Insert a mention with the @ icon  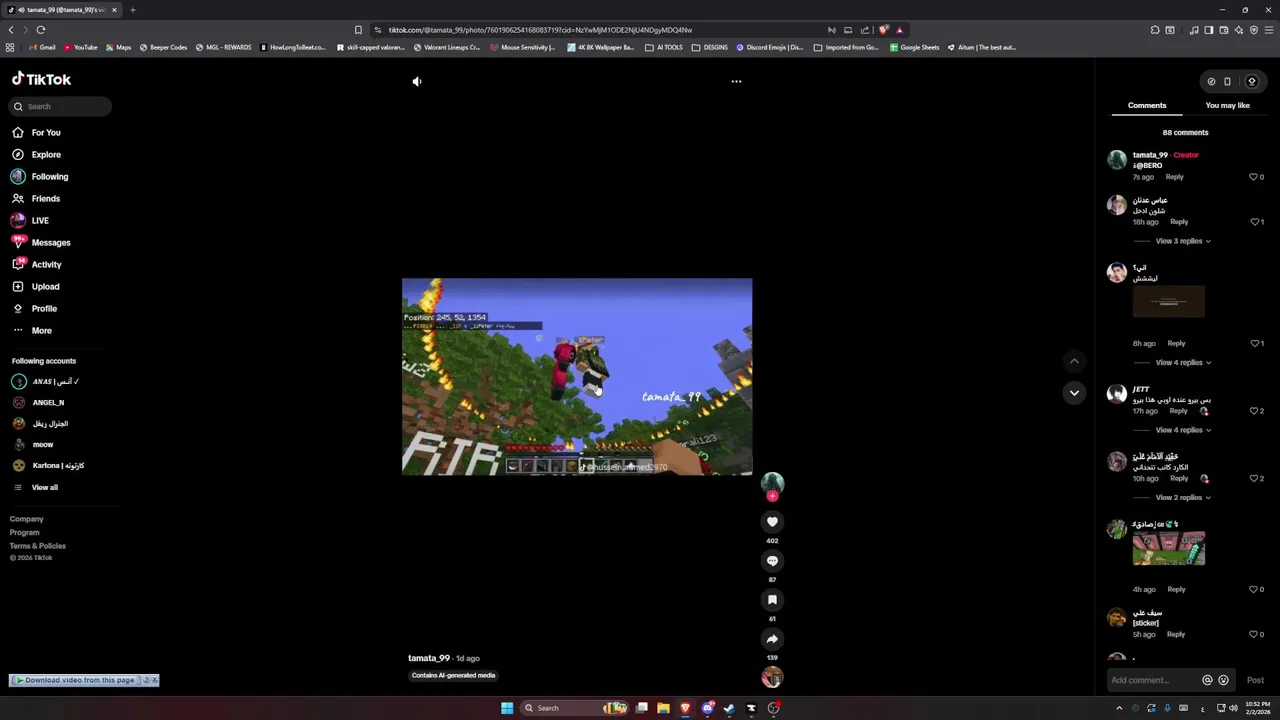pyautogui.click(x=1207, y=680)
